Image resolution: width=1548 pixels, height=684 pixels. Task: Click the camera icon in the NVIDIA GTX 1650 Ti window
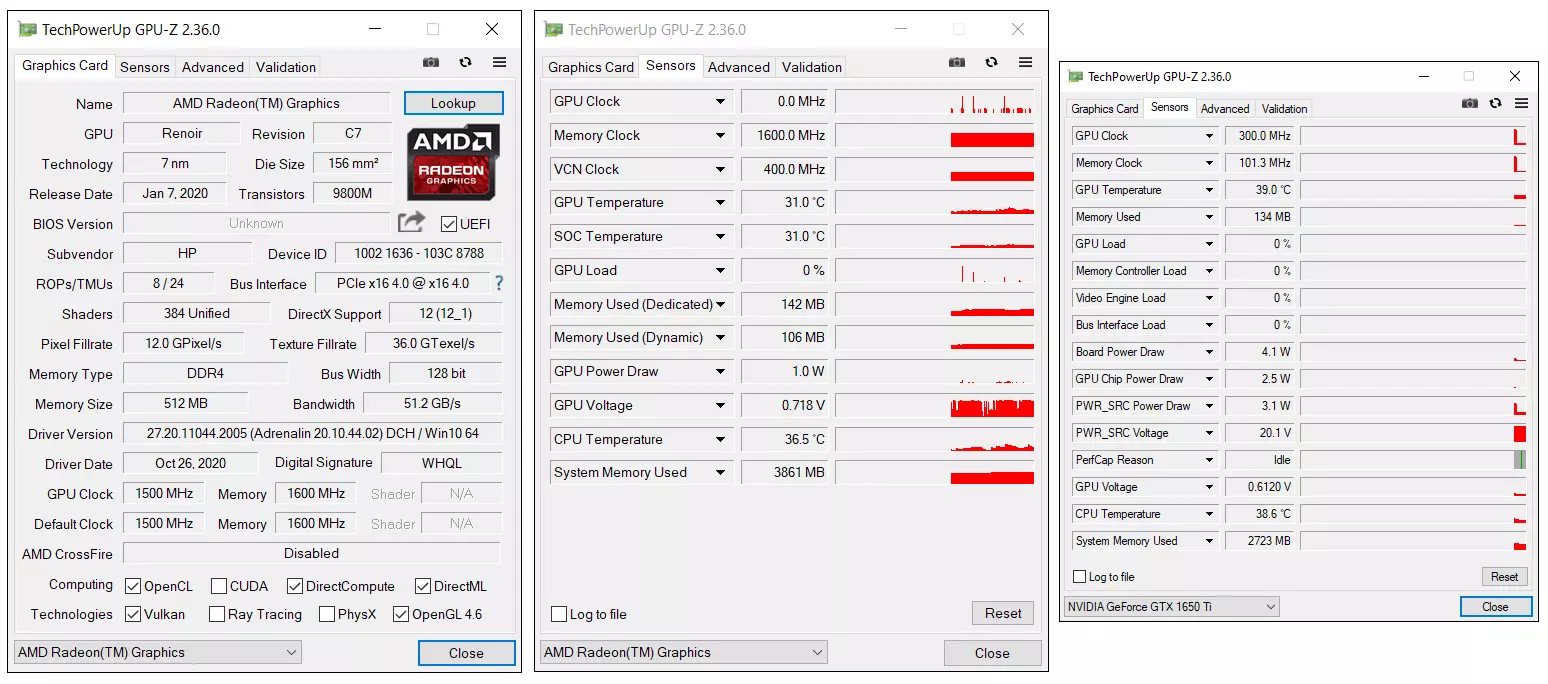click(x=1469, y=103)
